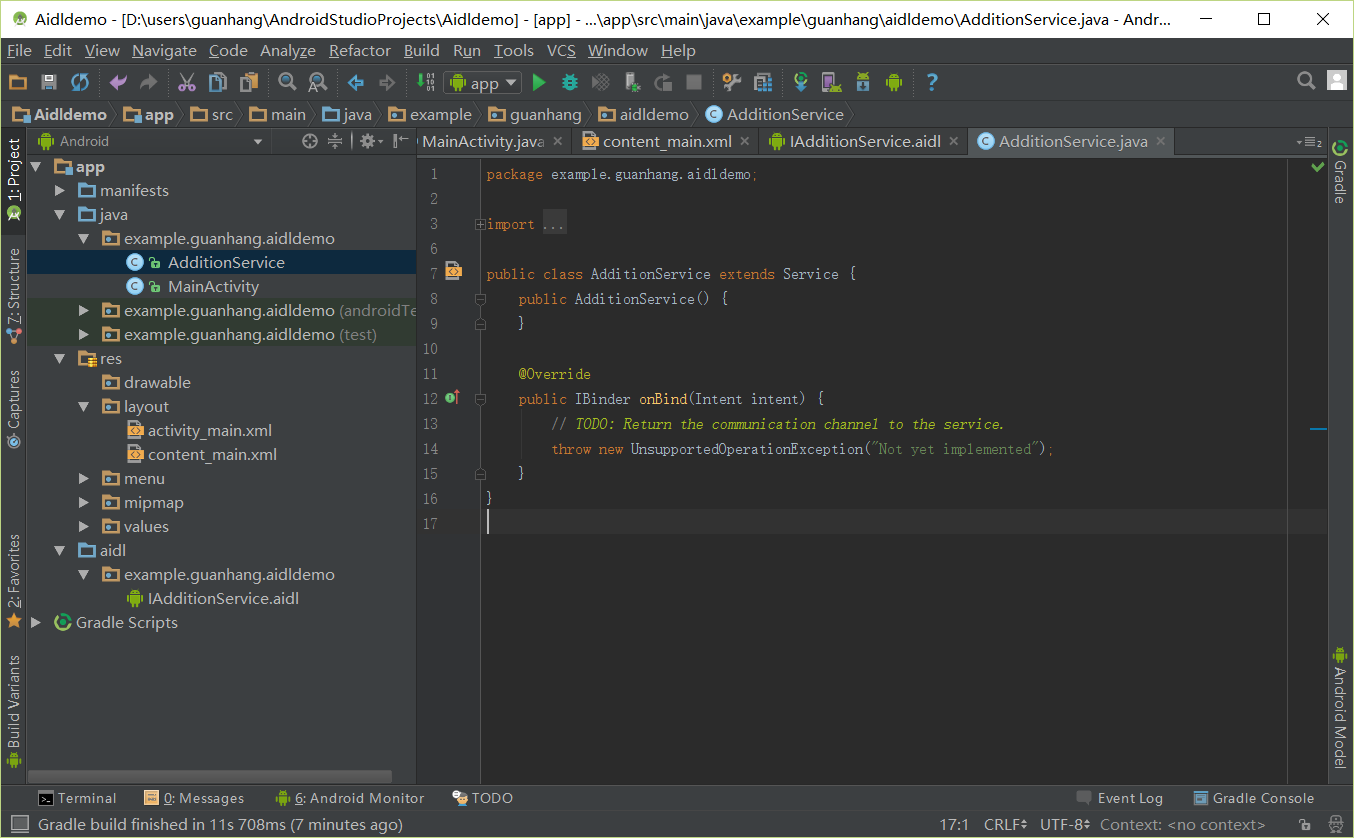Open the TODO tool window

pos(482,798)
